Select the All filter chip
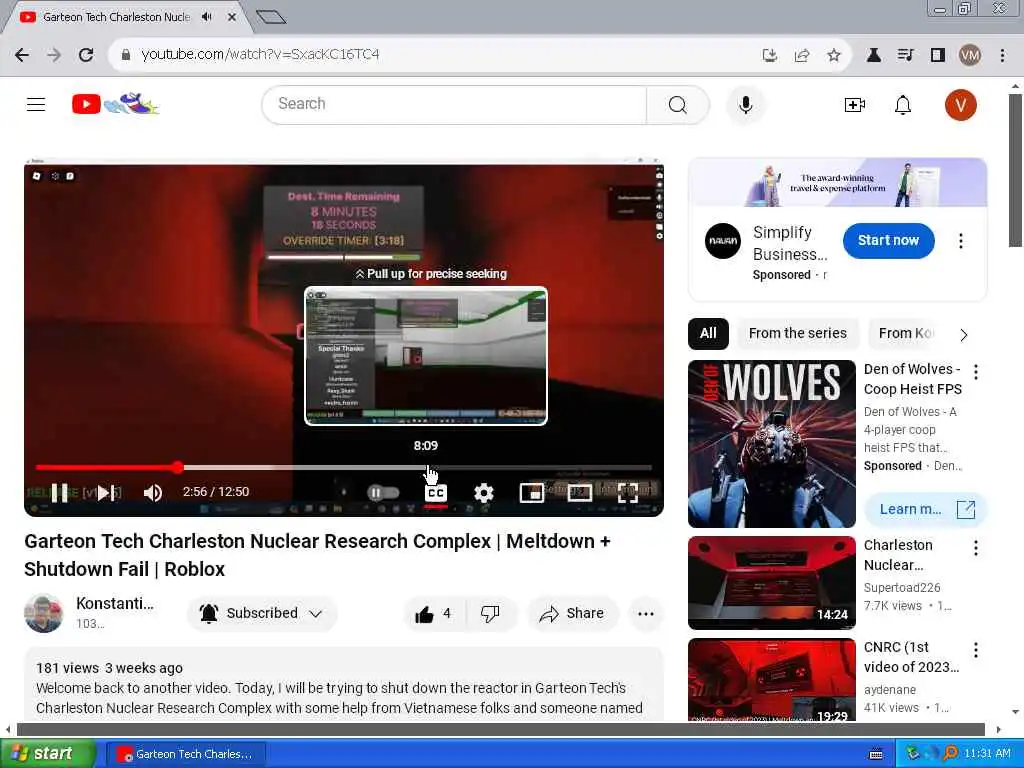 (708, 333)
